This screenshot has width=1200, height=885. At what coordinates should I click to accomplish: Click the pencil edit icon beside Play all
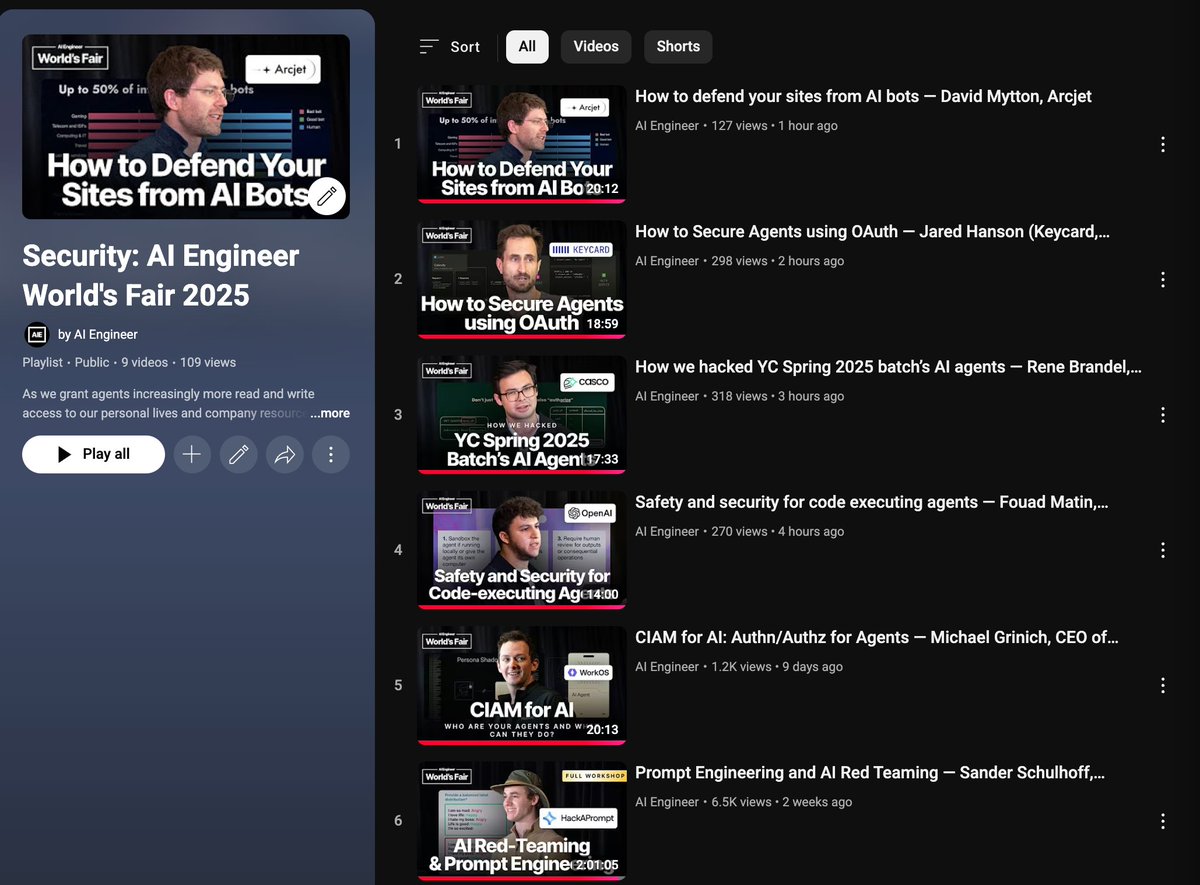click(238, 454)
